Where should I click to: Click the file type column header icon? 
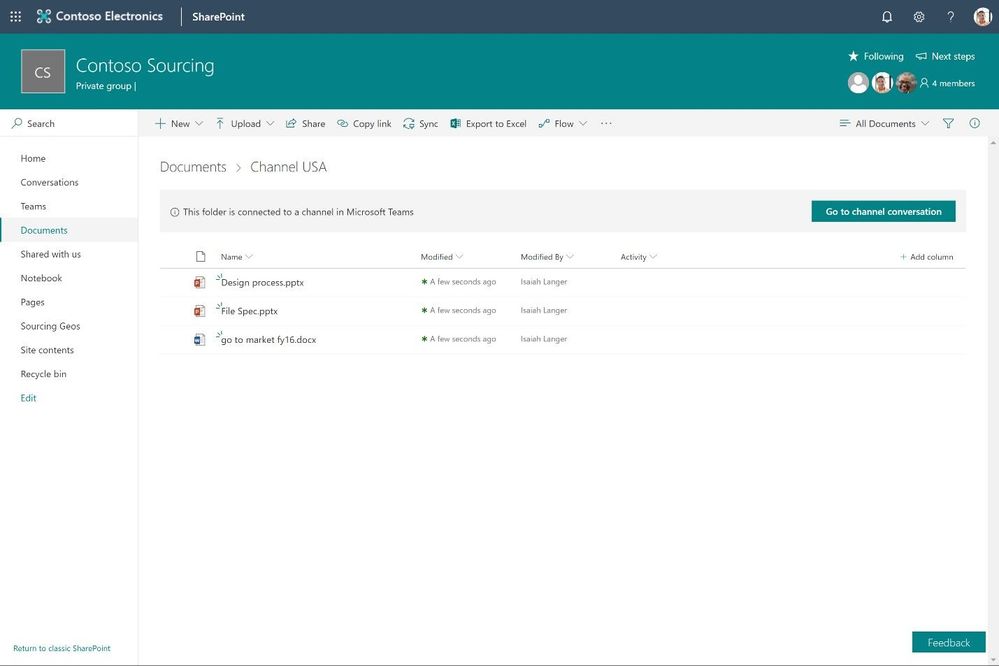pos(201,257)
